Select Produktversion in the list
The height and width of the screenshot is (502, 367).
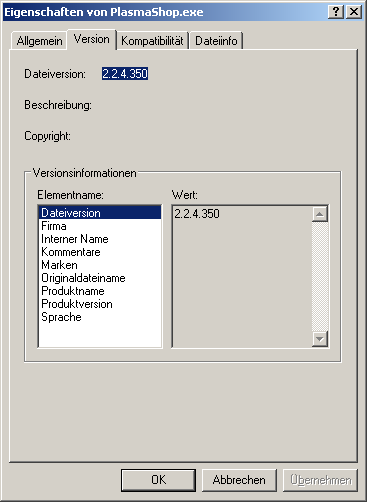tap(100, 304)
